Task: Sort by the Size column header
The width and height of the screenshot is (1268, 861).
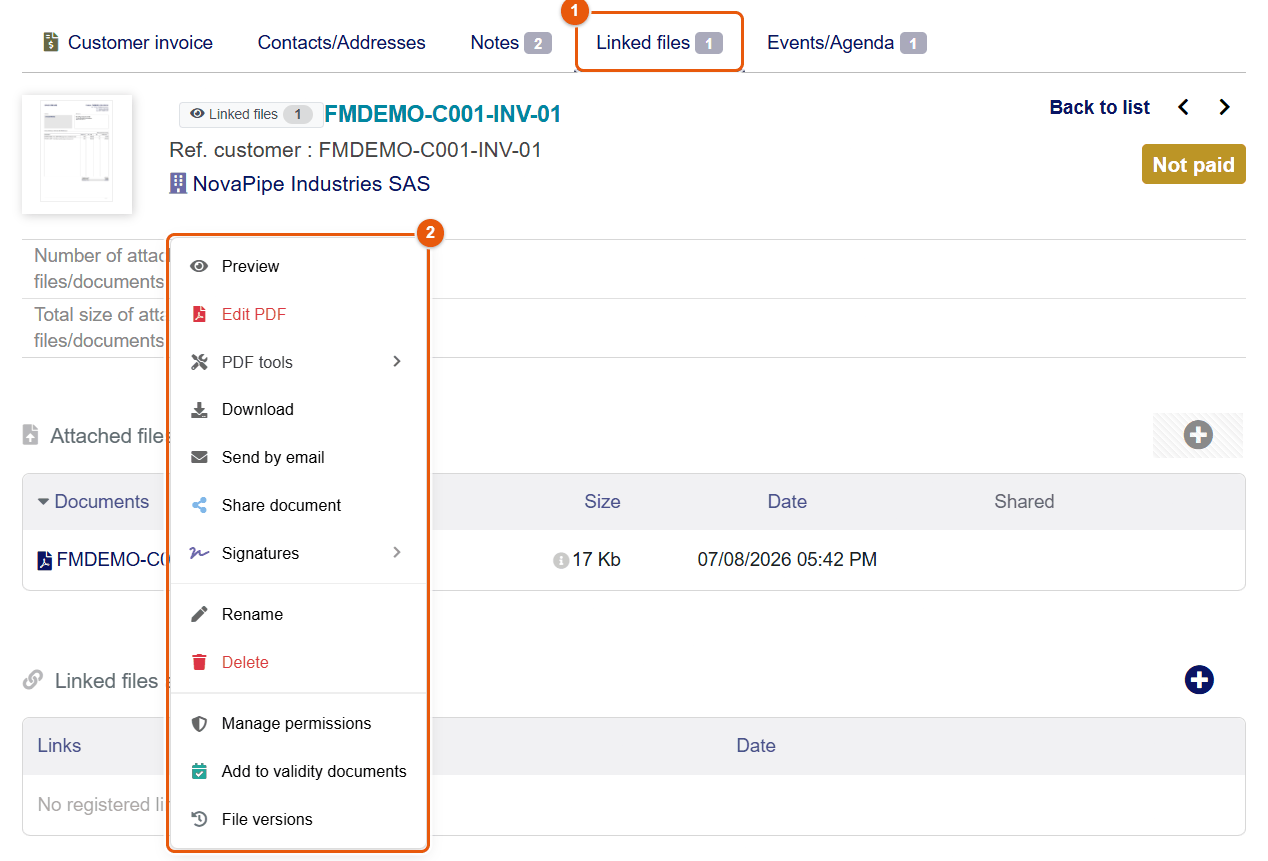Action: tap(602, 502)
